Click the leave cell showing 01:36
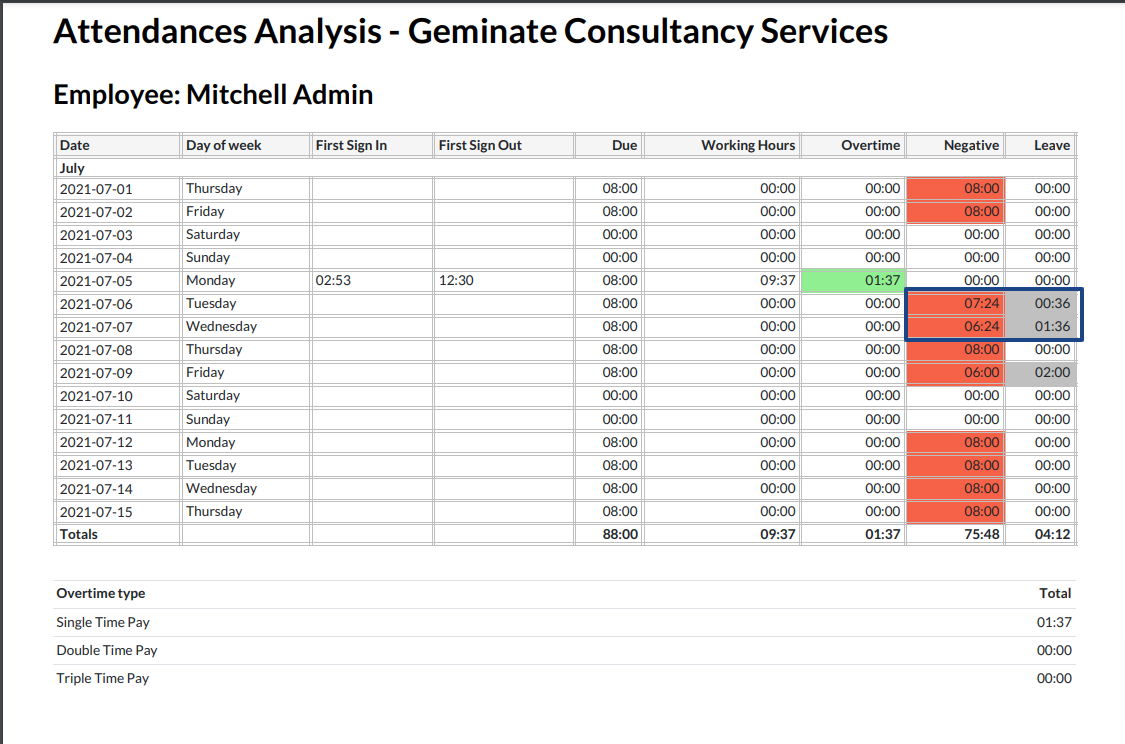 tap(1043, 326)
